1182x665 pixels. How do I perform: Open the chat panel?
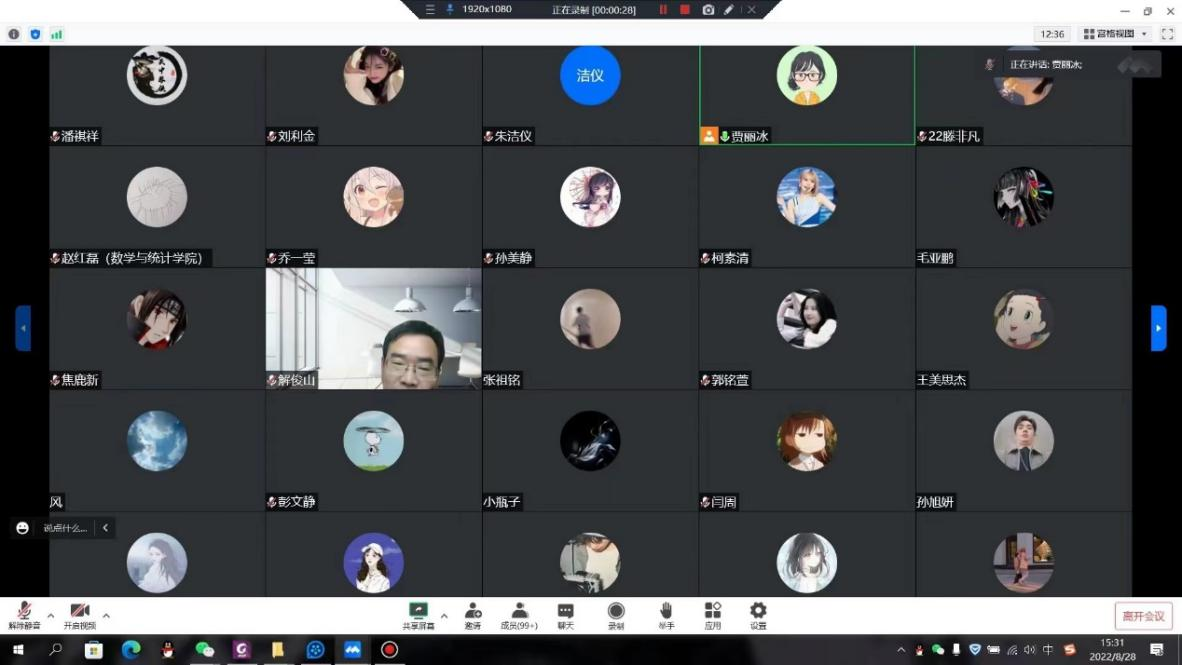[565, 615]
